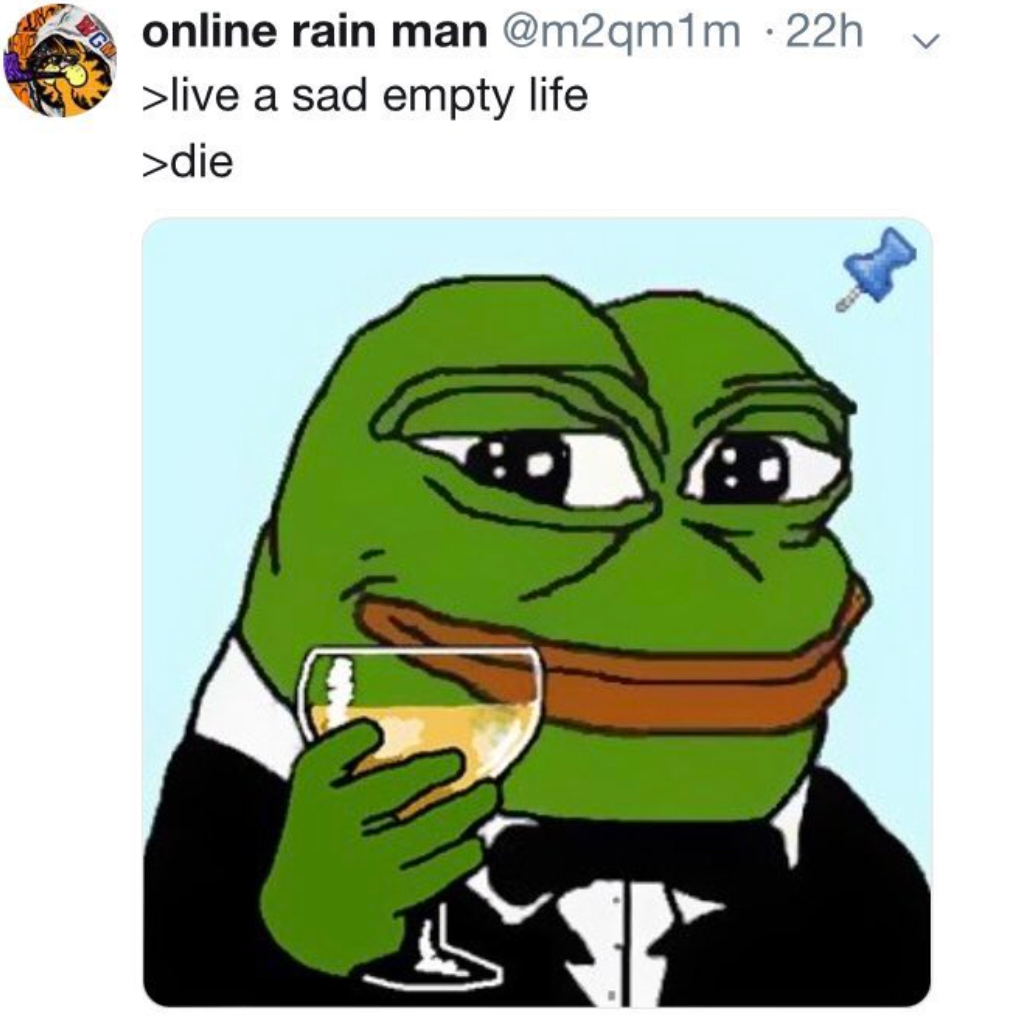
Task: Open the online rain man profile avatar
Action: (x=60, y=60)
